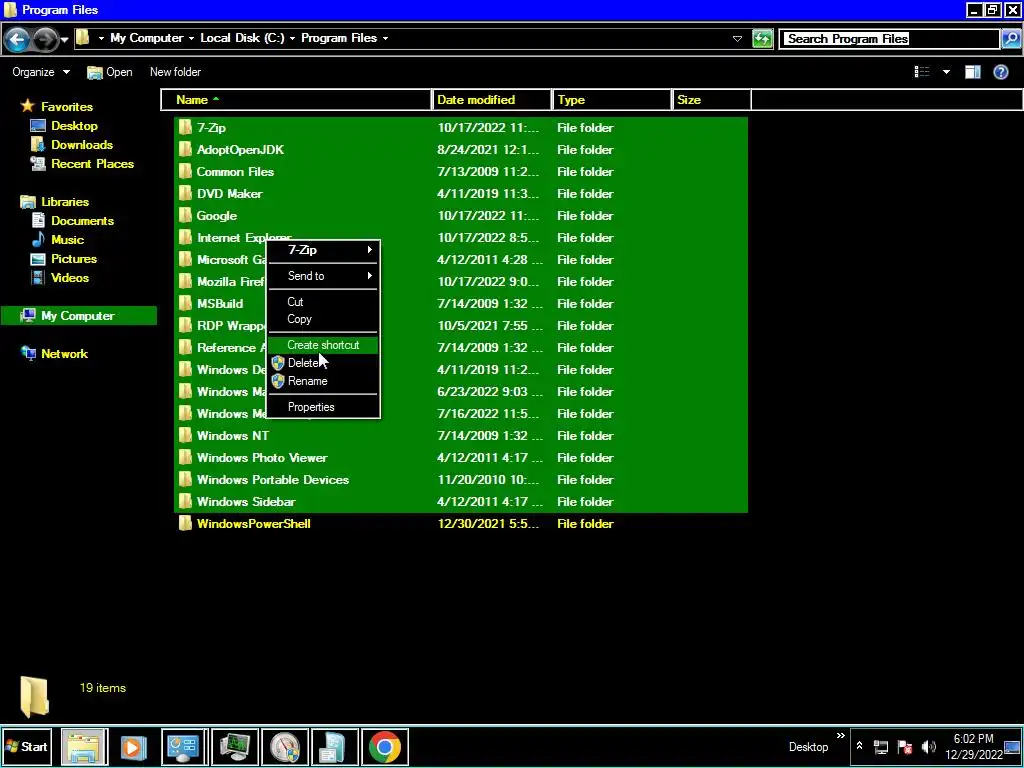Choose Cut from the context menu
Viewport: 1024px width, 768px height.
click(323, 302)
